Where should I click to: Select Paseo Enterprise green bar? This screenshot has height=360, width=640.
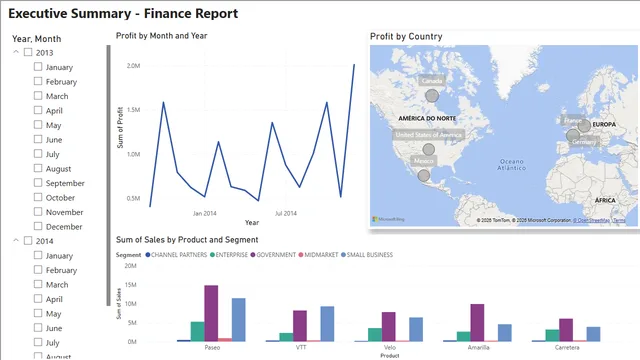coord(198,331)
